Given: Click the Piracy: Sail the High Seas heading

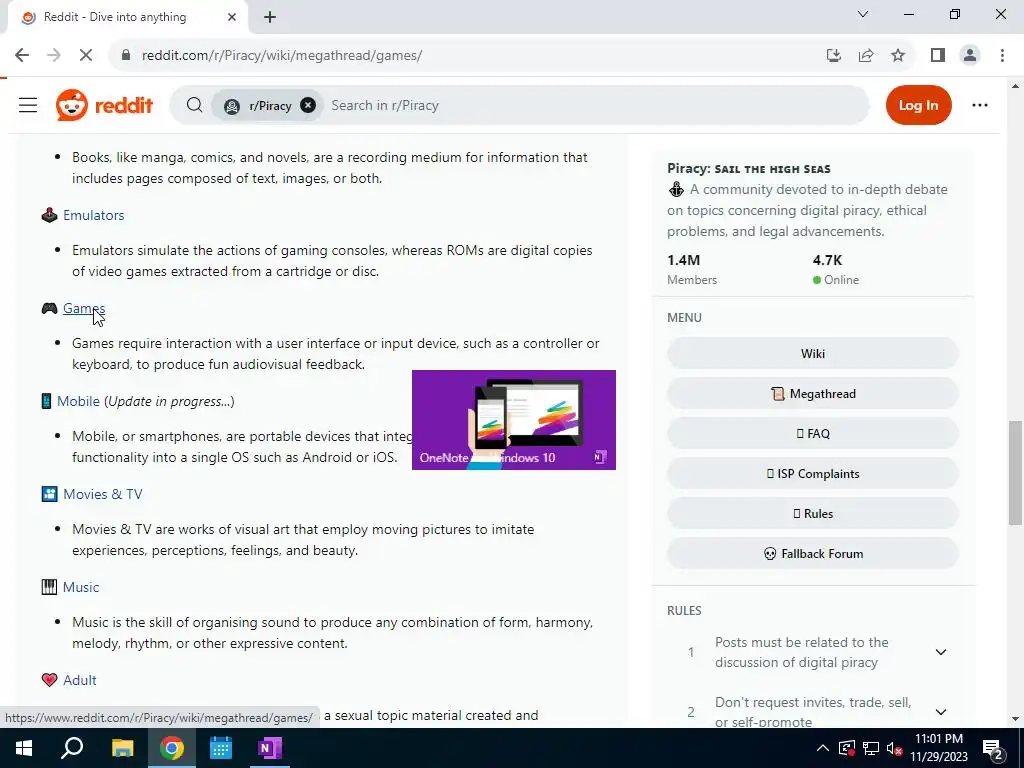Looking at the screenshot, I should pos(748,168).
